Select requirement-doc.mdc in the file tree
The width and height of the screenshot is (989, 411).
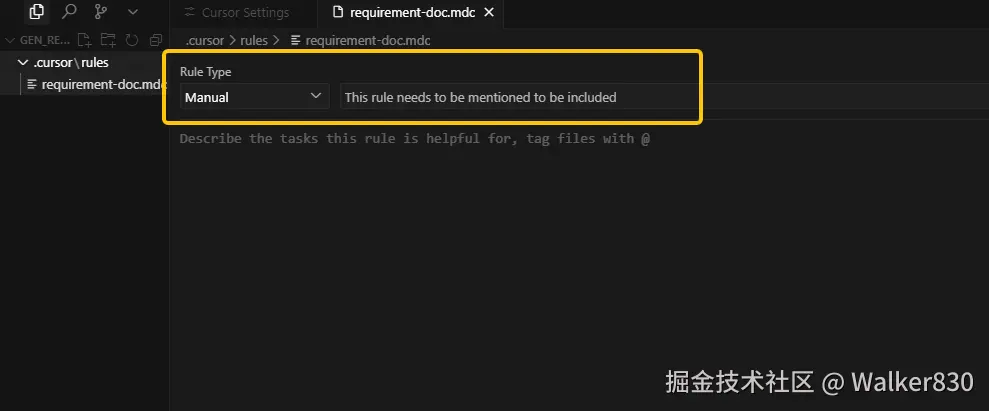100,84
